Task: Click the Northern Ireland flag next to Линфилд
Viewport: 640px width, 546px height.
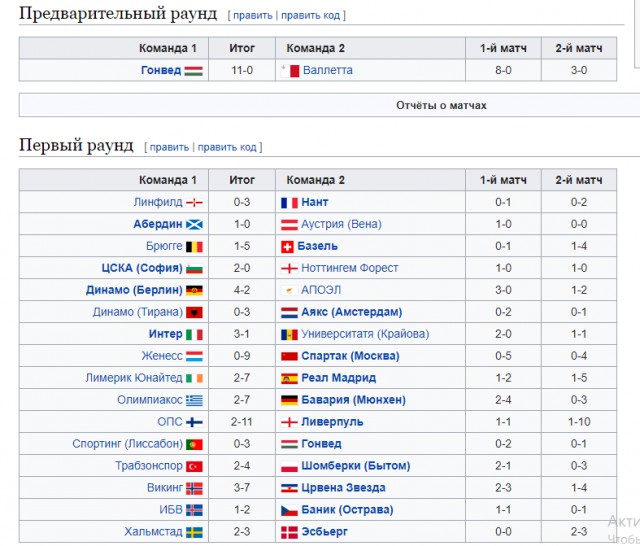Action: [194, 202]
